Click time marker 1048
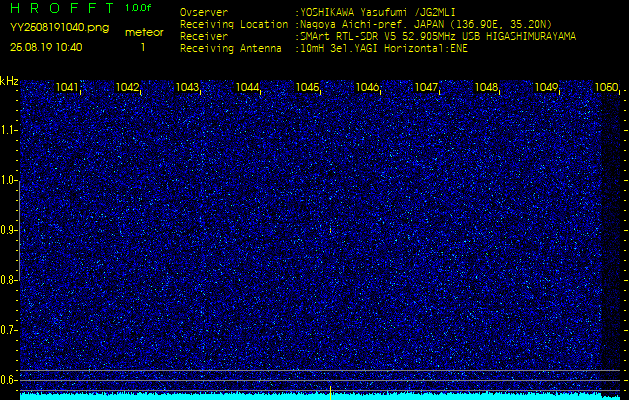This screenshot has height=400, width=629. pos(486,87)
